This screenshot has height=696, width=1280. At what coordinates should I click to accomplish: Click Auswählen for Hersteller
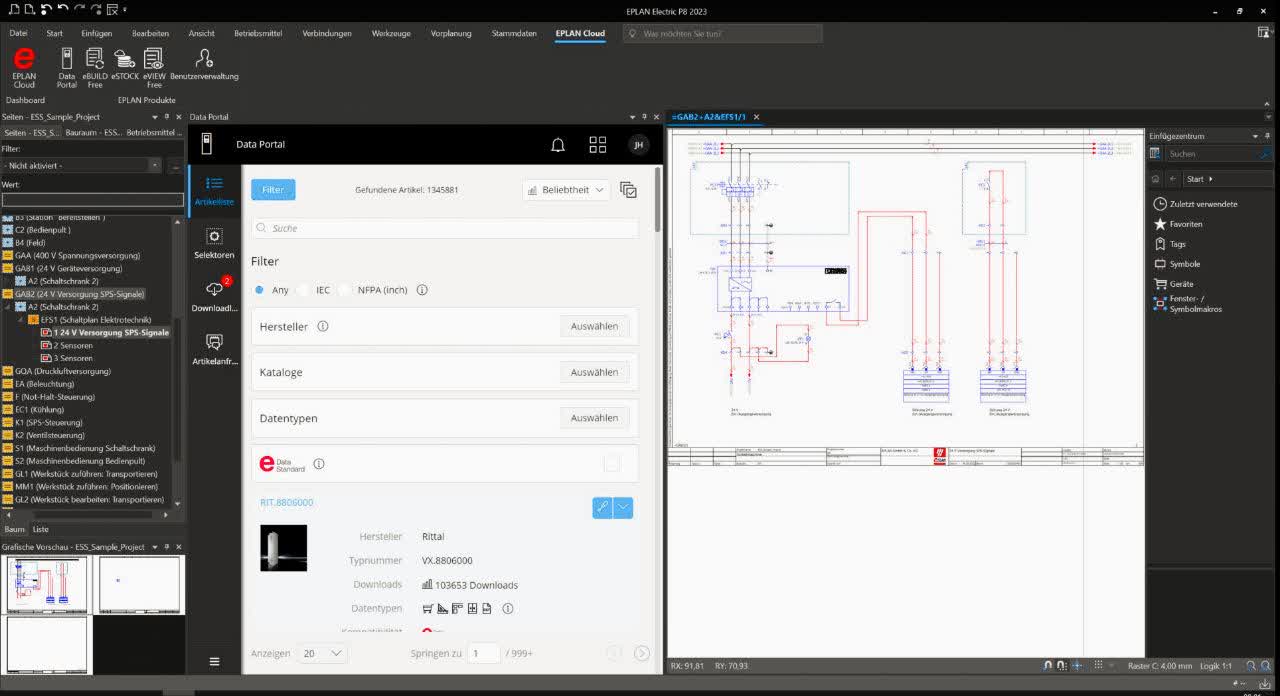594,326
